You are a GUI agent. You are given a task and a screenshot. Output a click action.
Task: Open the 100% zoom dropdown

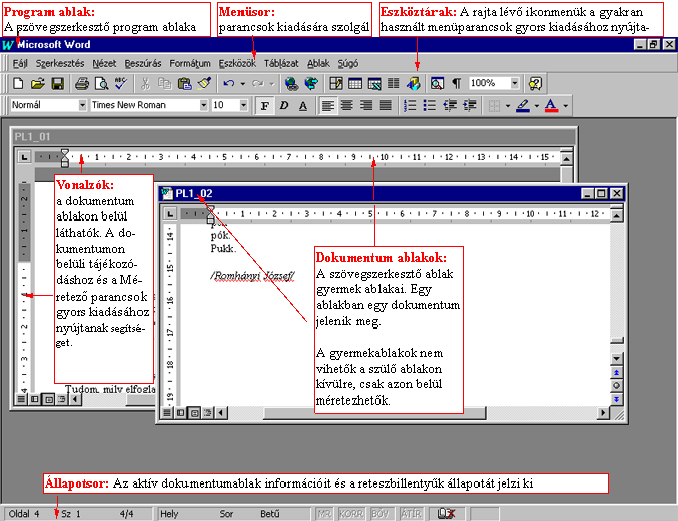[514, 84]
